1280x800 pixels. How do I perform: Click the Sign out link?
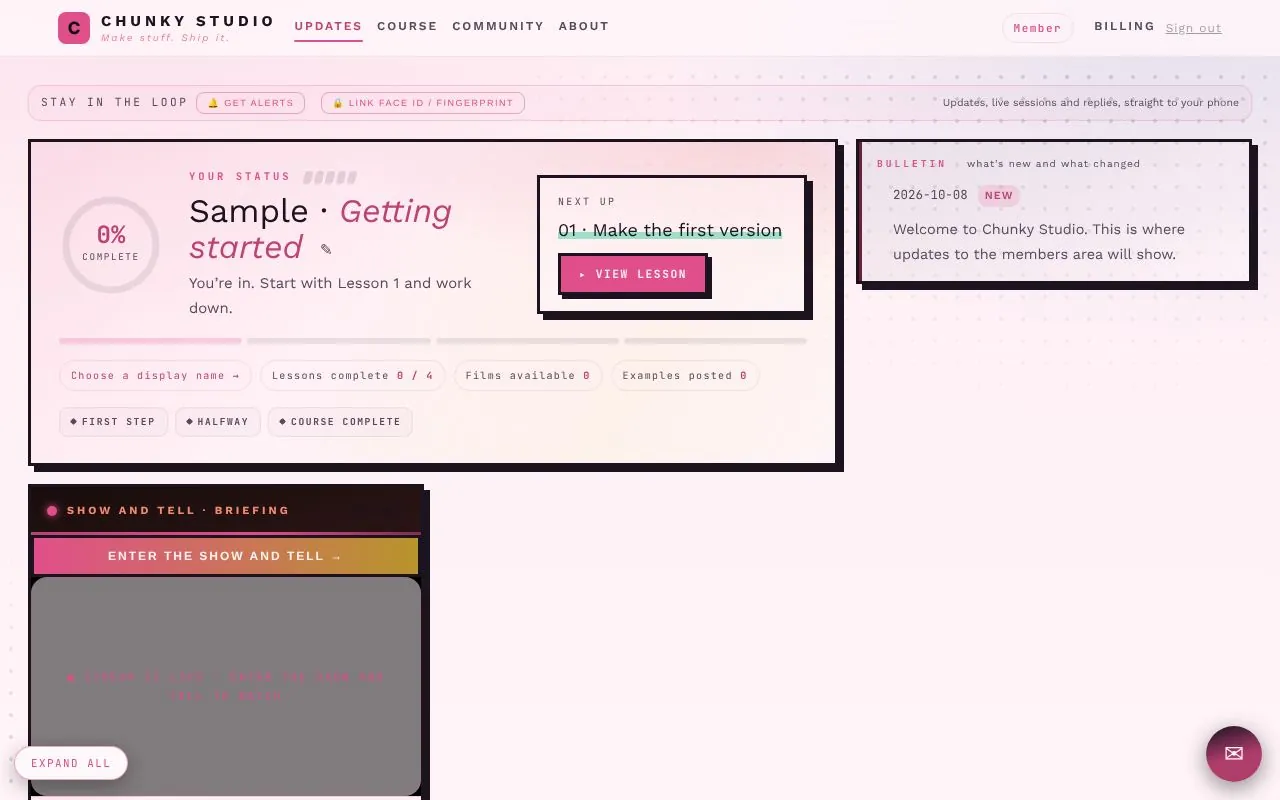pos(1193,28)
